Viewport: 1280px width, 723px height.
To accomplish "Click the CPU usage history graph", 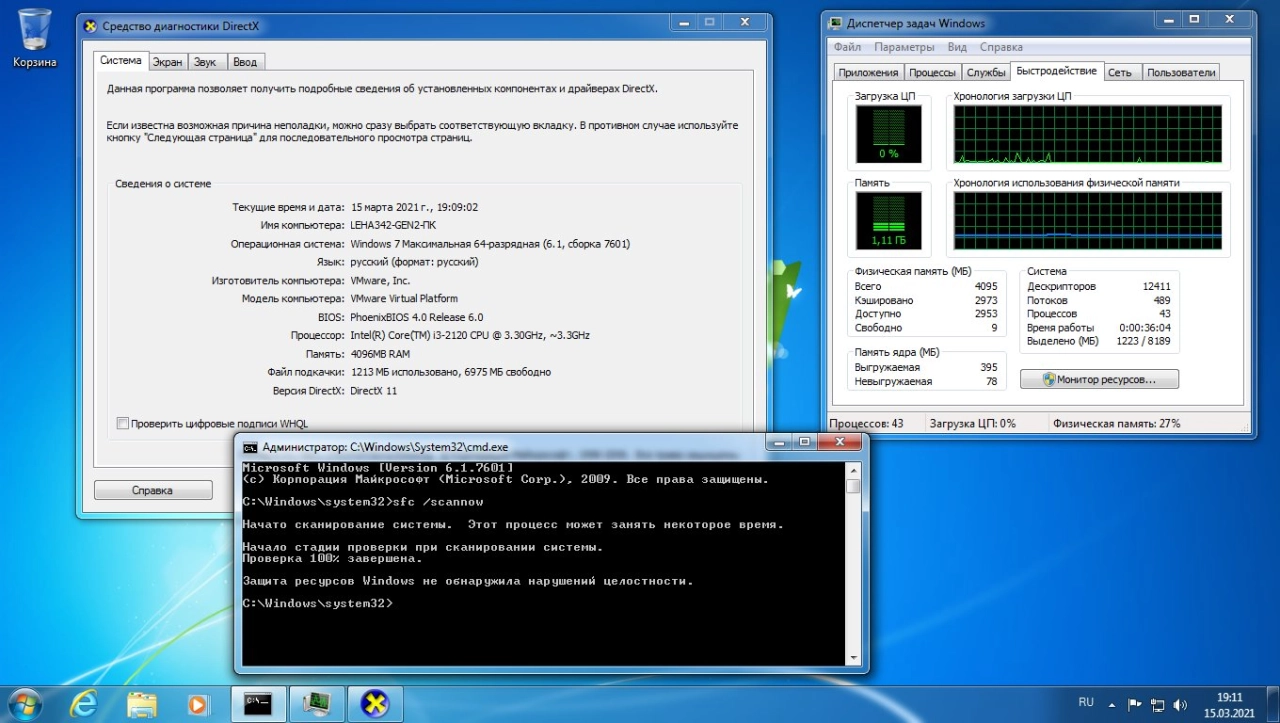I will coord(1088,133).
